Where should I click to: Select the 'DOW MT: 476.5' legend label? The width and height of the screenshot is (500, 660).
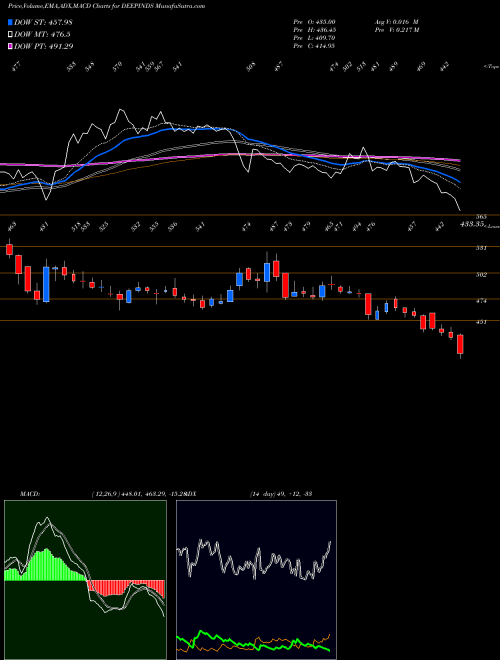[x=42, y=35]
